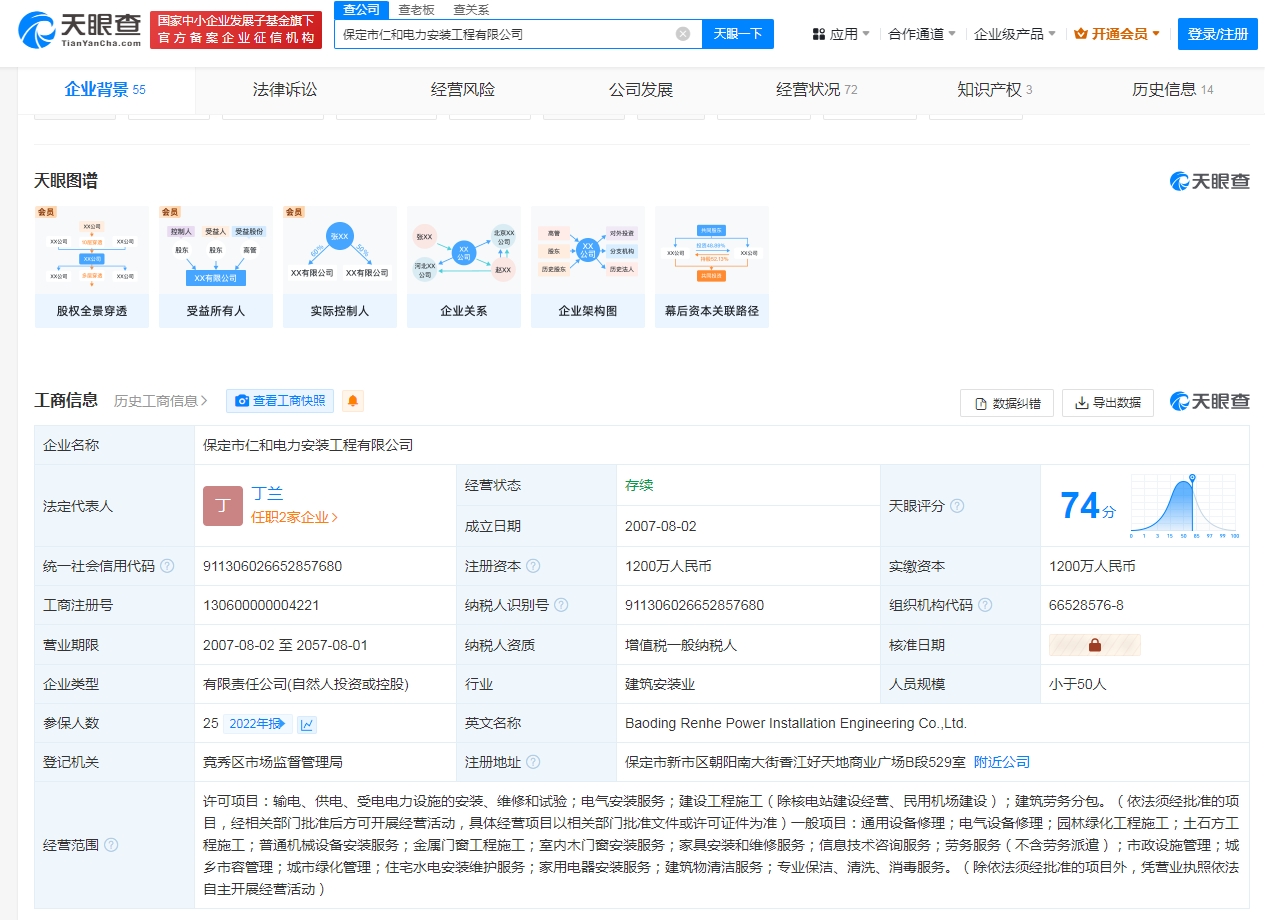Click the grid icon beside 应用
This screenshot has width=1265, height=920.
(819, 34)
